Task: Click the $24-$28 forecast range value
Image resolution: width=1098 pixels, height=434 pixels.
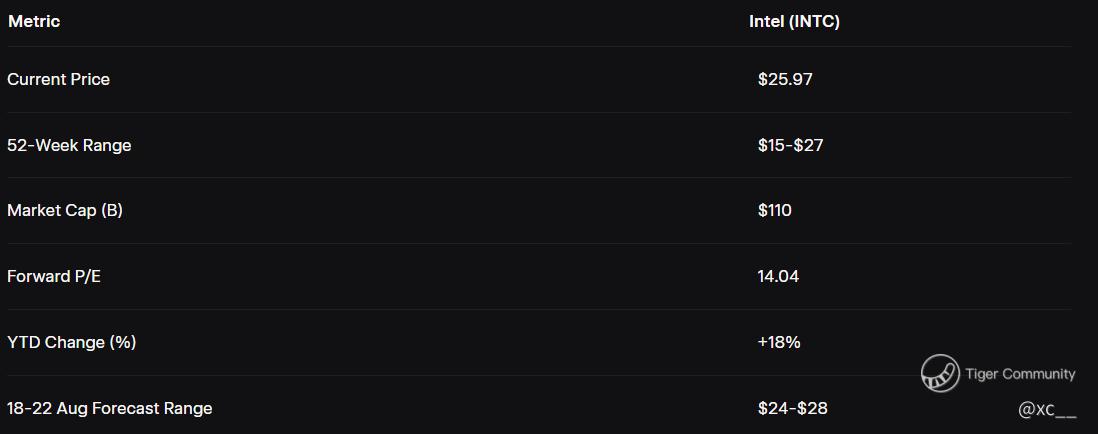Action: pyautogui.click(x=793, y=408)
